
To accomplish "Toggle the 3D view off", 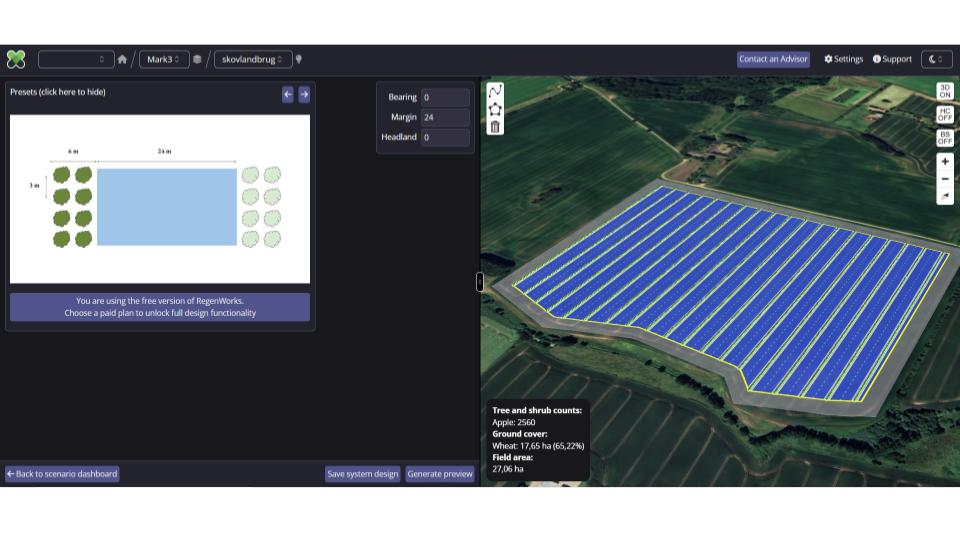I will (945, 91).
